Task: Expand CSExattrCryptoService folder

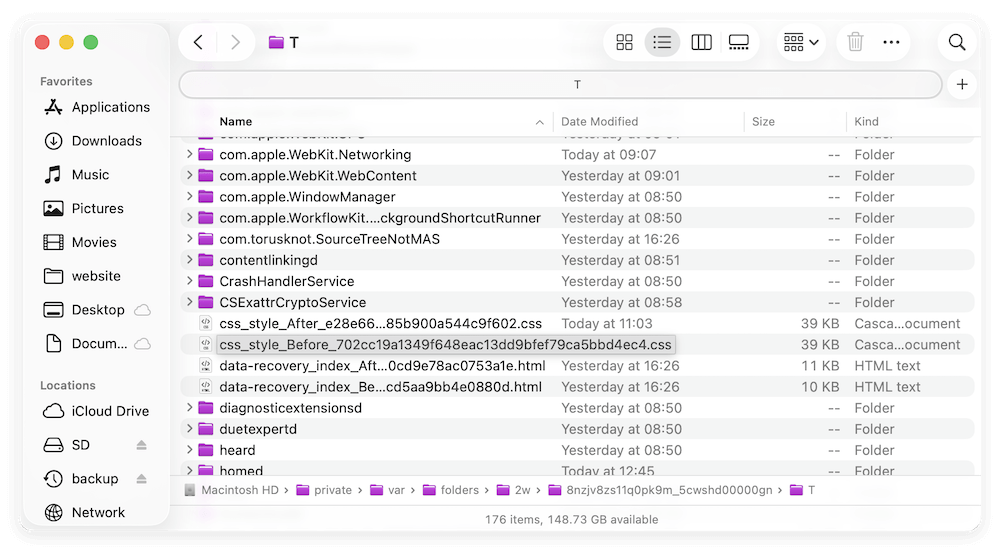Action: (189, 302)
